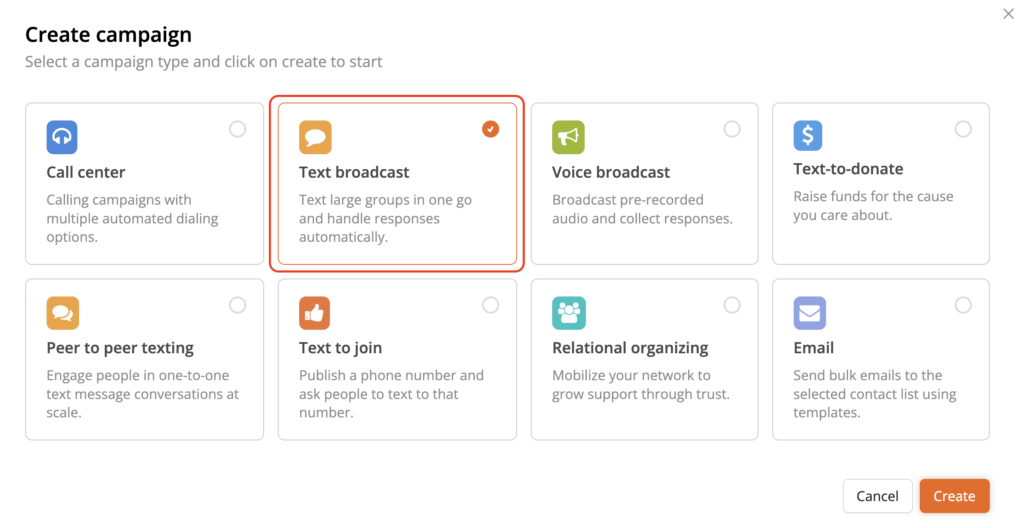Select the Call center radio button

tap(237, 129)
